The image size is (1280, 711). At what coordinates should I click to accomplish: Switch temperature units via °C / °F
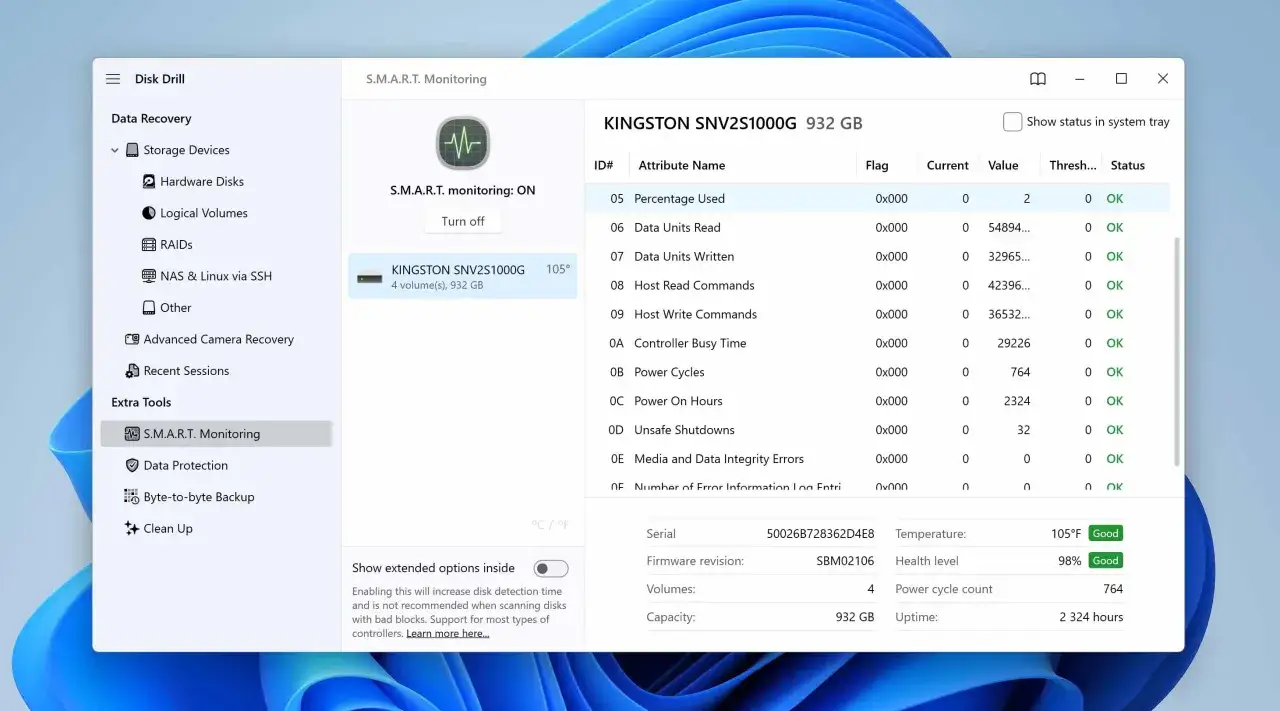550,525
